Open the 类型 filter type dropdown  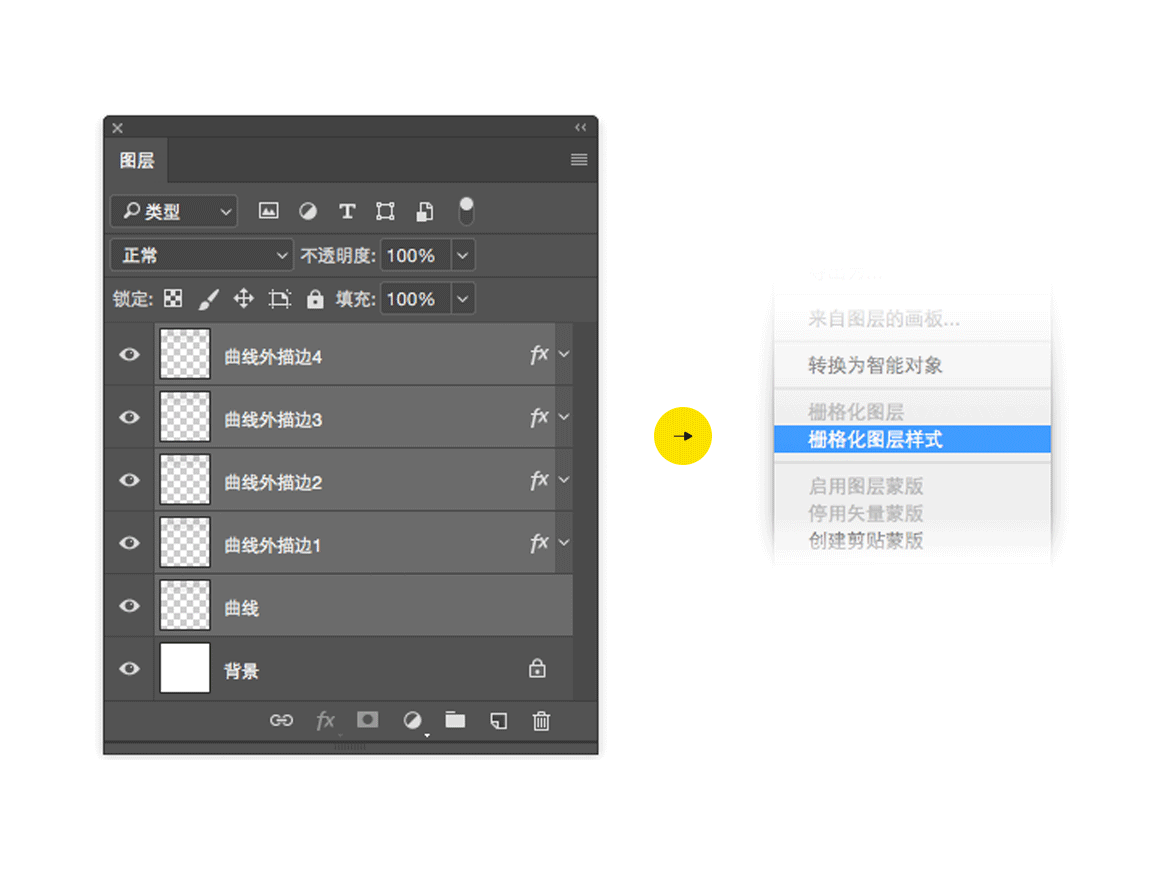pyautogui.click(x=174, y=212)
